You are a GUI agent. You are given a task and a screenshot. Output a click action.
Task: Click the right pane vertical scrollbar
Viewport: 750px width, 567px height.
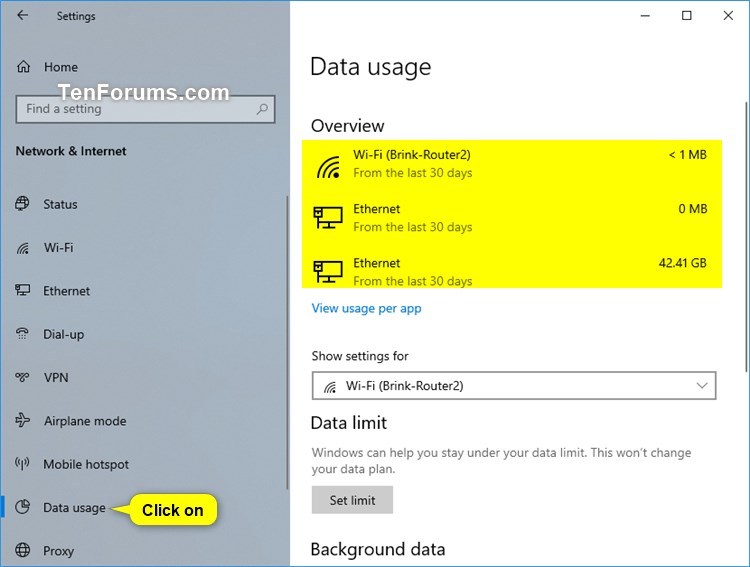tap(746, 237)
